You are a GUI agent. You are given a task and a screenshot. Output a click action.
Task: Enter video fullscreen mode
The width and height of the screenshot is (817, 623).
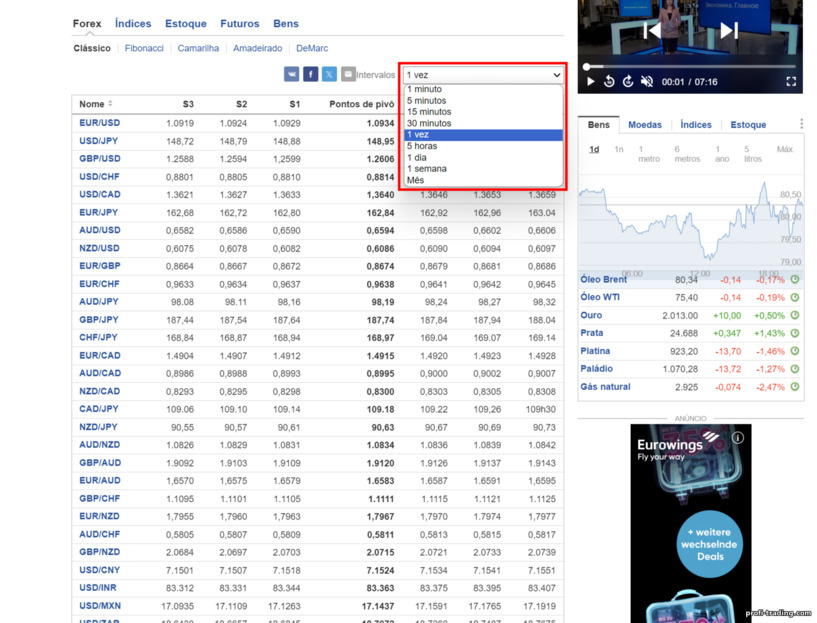tap(791, 82)
